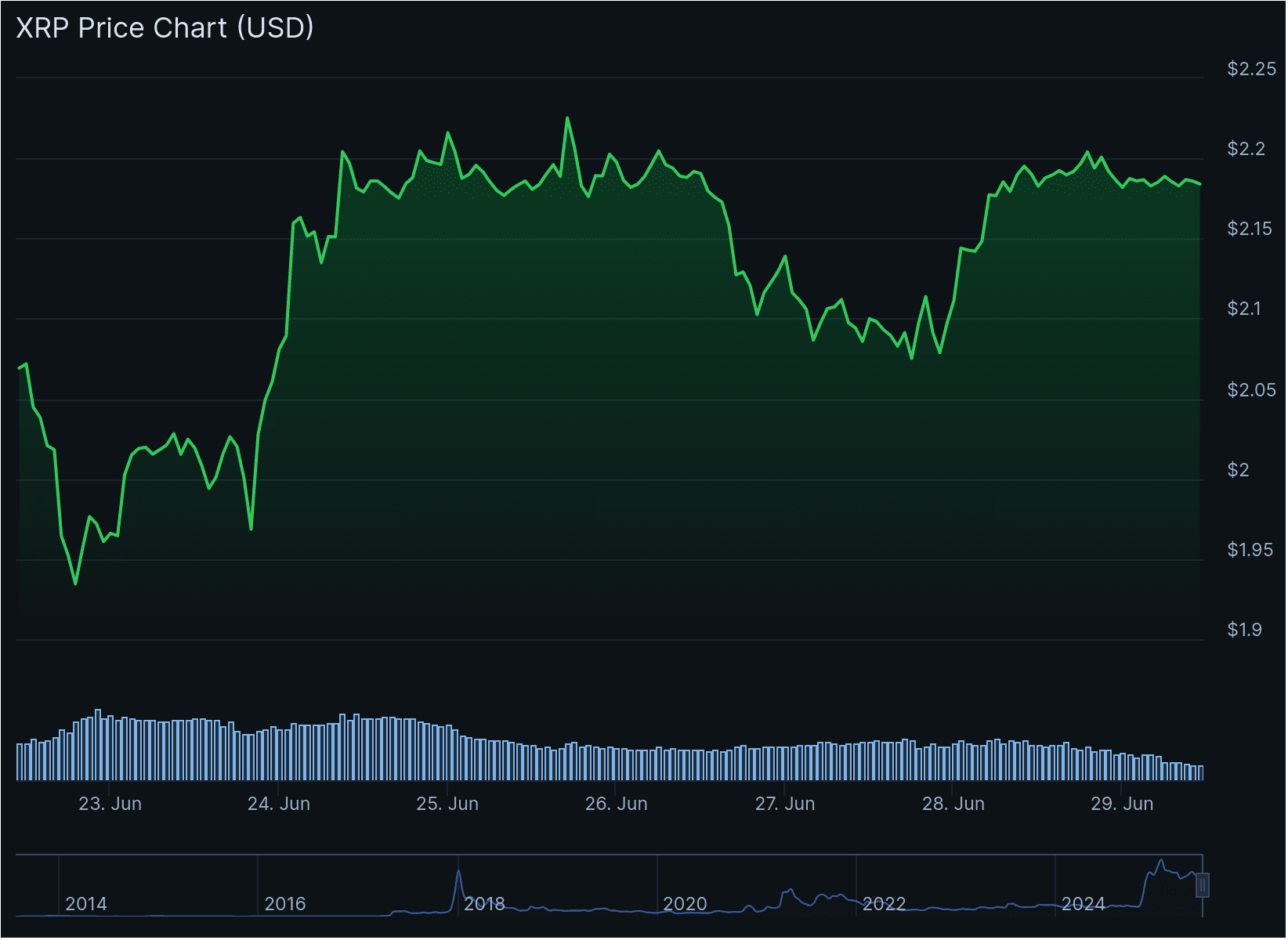Click the lowest price dip near 23 Jun
The width and height of the screenshot is (1288, 940).
pos(75,584)
